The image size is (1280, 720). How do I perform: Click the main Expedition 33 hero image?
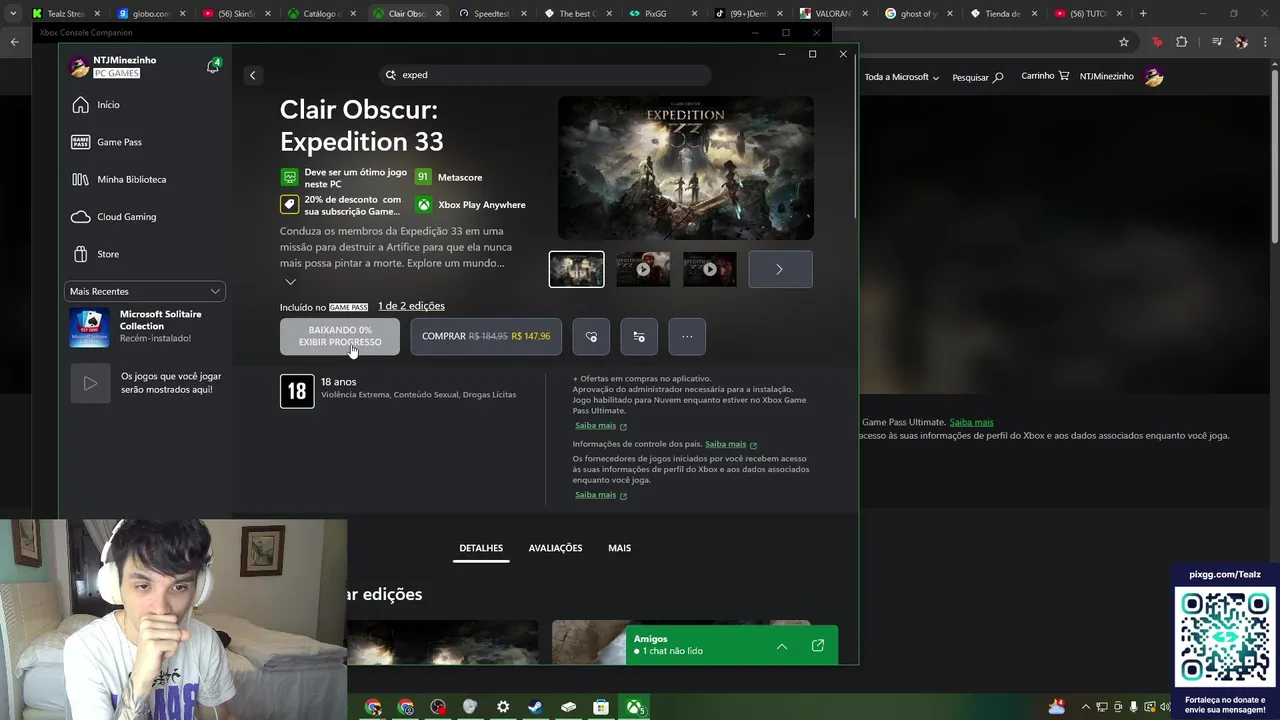click(x=685, y=168)
